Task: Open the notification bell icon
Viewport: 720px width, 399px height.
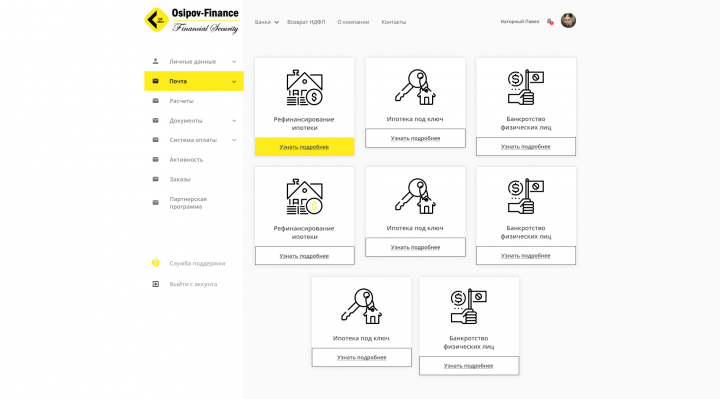Action: pos(550,22)
